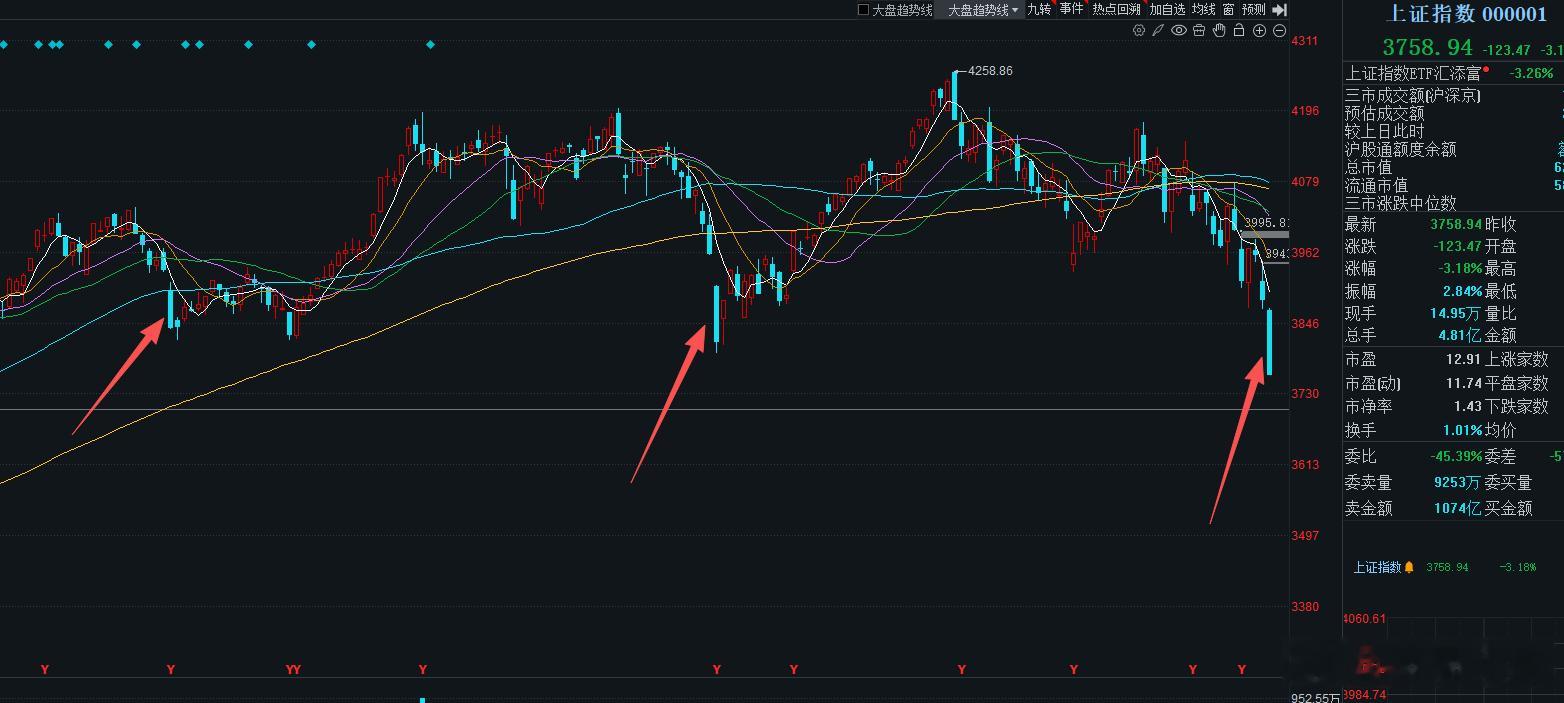1564x703 pixels.
Task: Click the 振幅 value 2.84%
Action: (x=1461, y=291)
